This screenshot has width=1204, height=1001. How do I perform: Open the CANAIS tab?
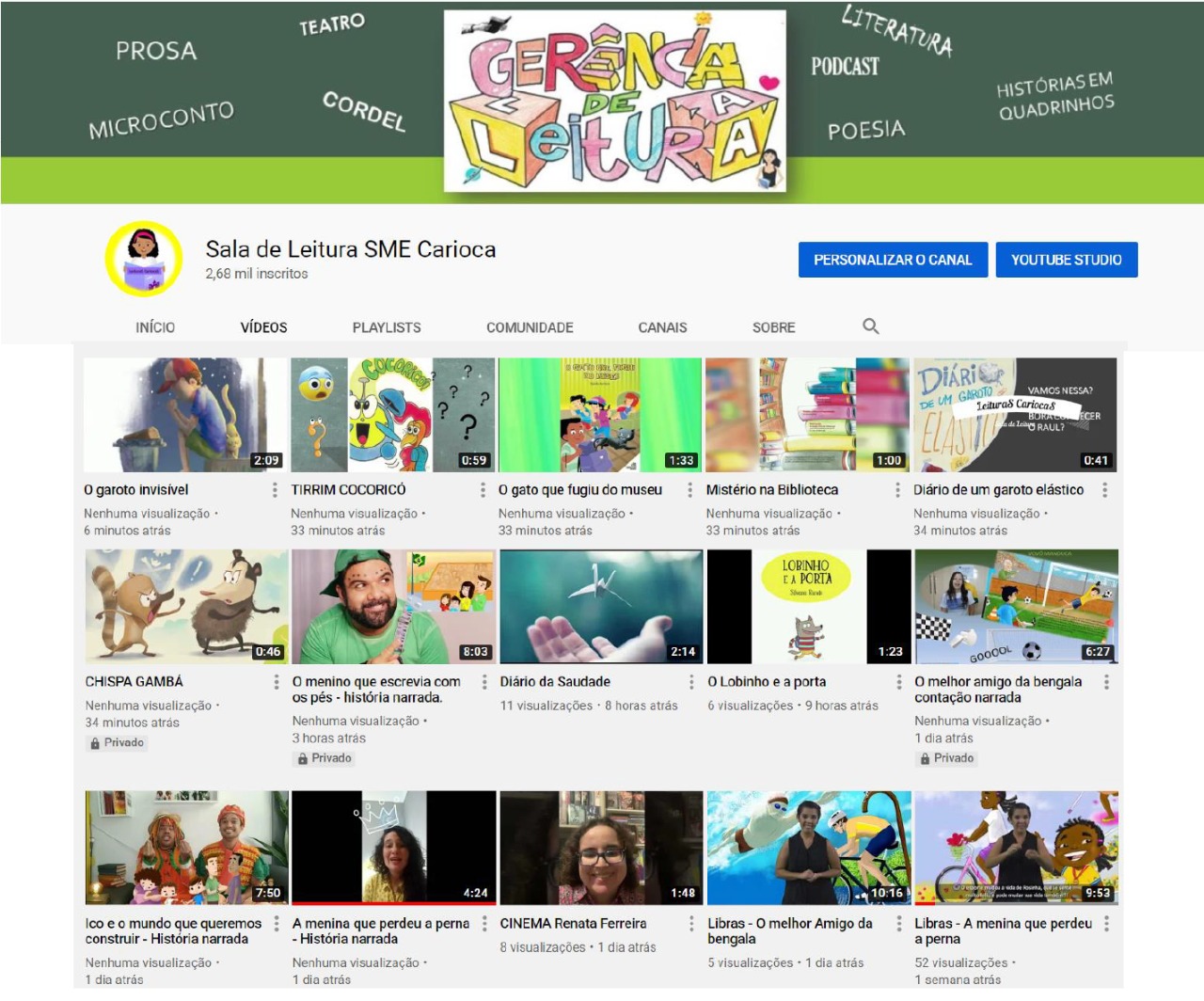click(x=662, y=327)
